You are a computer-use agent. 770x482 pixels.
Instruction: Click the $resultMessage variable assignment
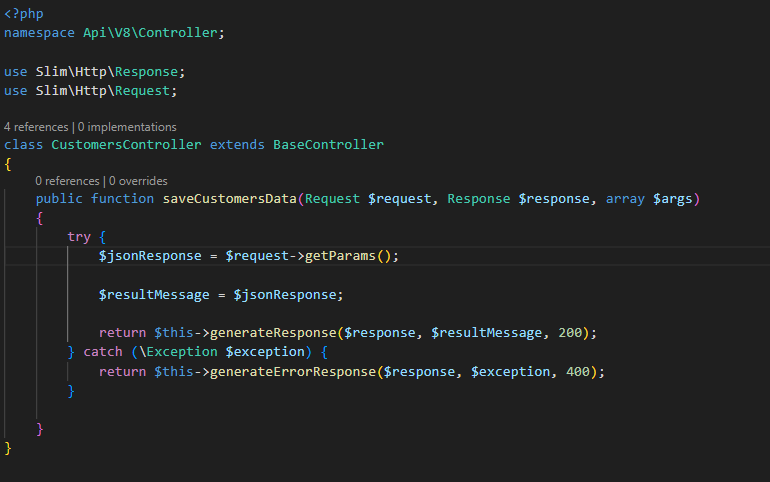(x=154, y=295)
